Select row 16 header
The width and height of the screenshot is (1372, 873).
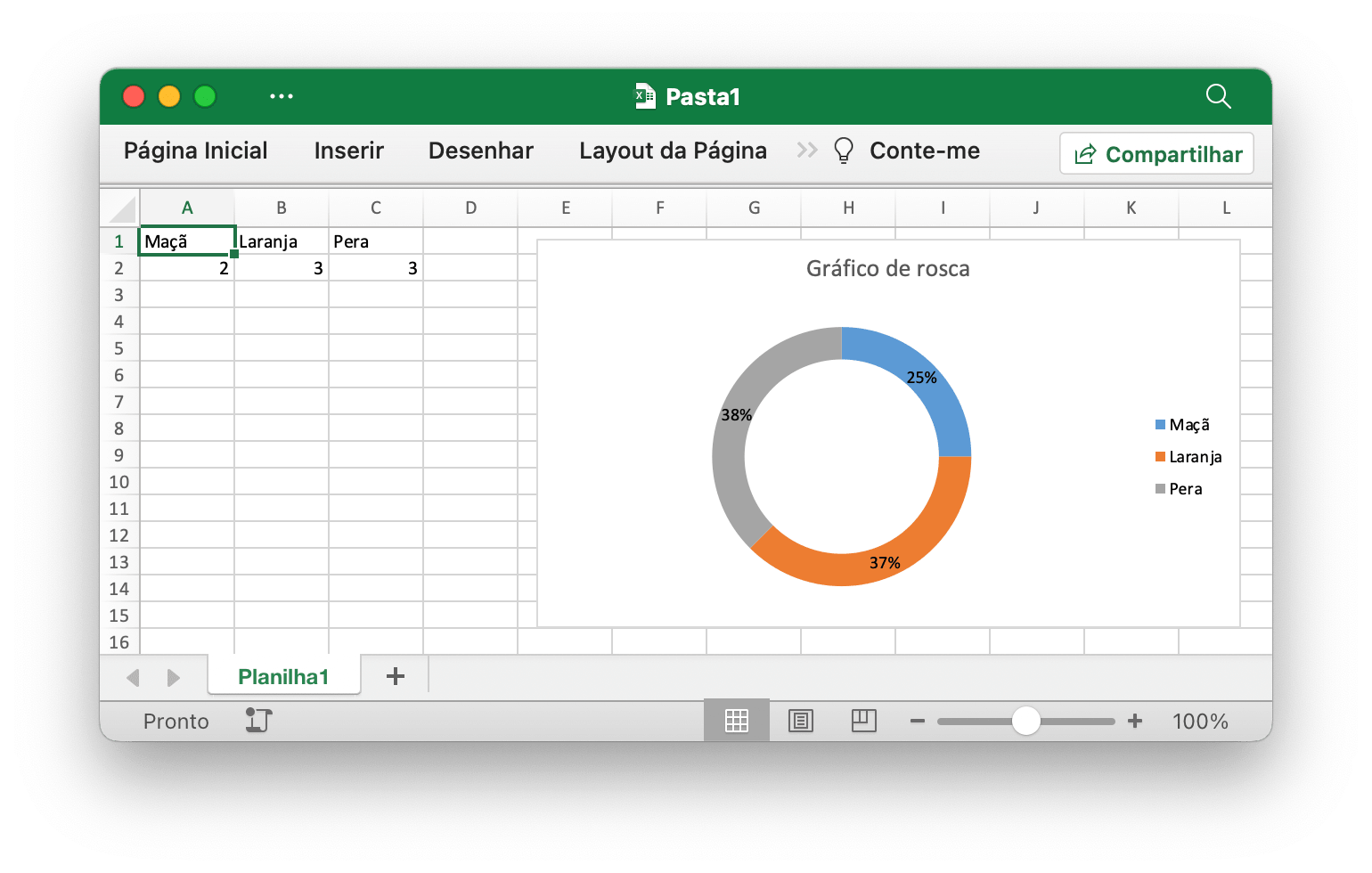click(119, 642)
